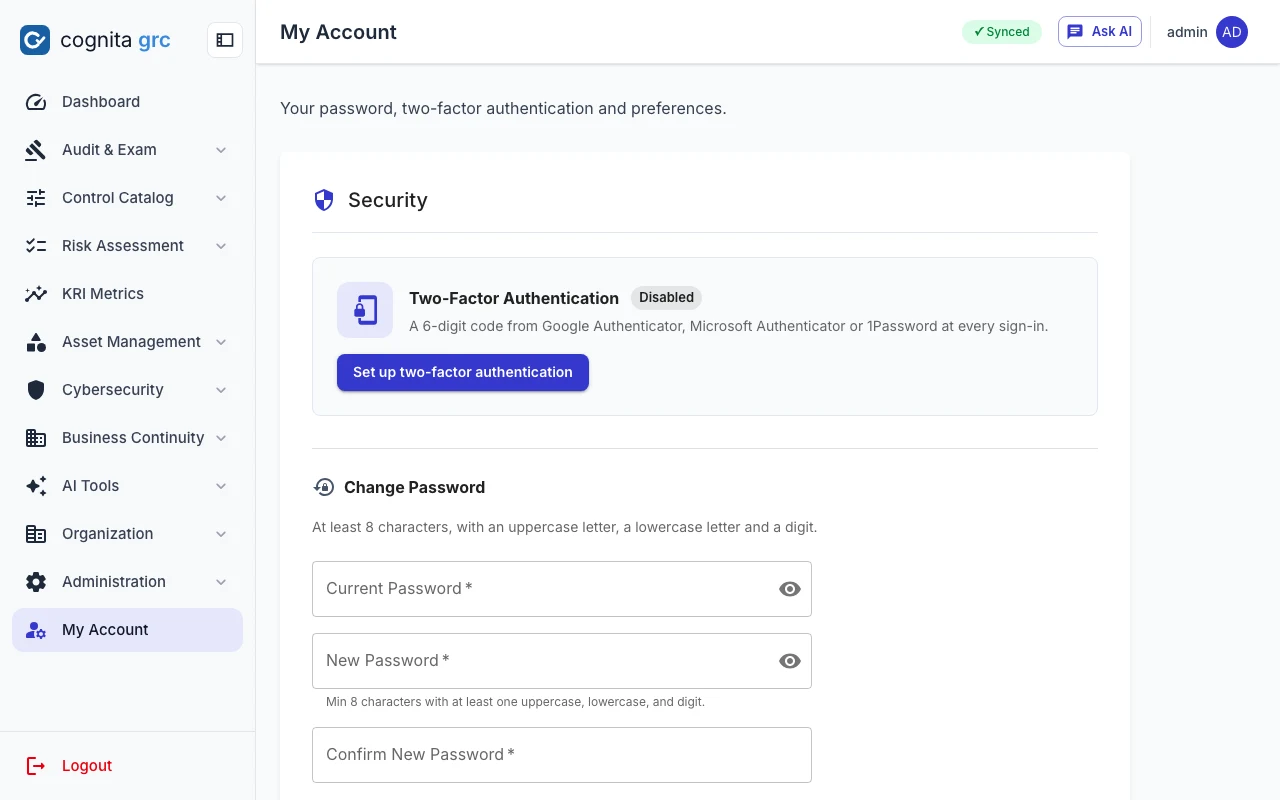Click the Risk Assessment checklist icon
Image resolution: width=1280 pixels, height=800 pixels.
(x=36, y=246)
